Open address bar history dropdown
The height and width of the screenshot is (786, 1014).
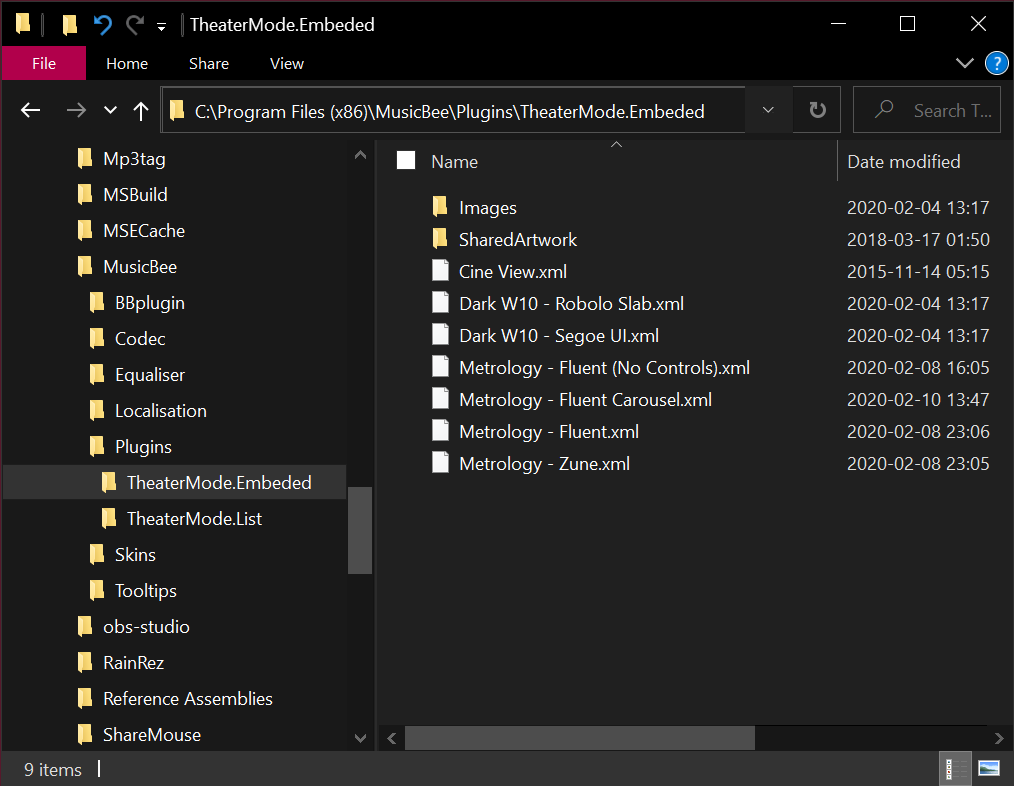coord(769,111)
